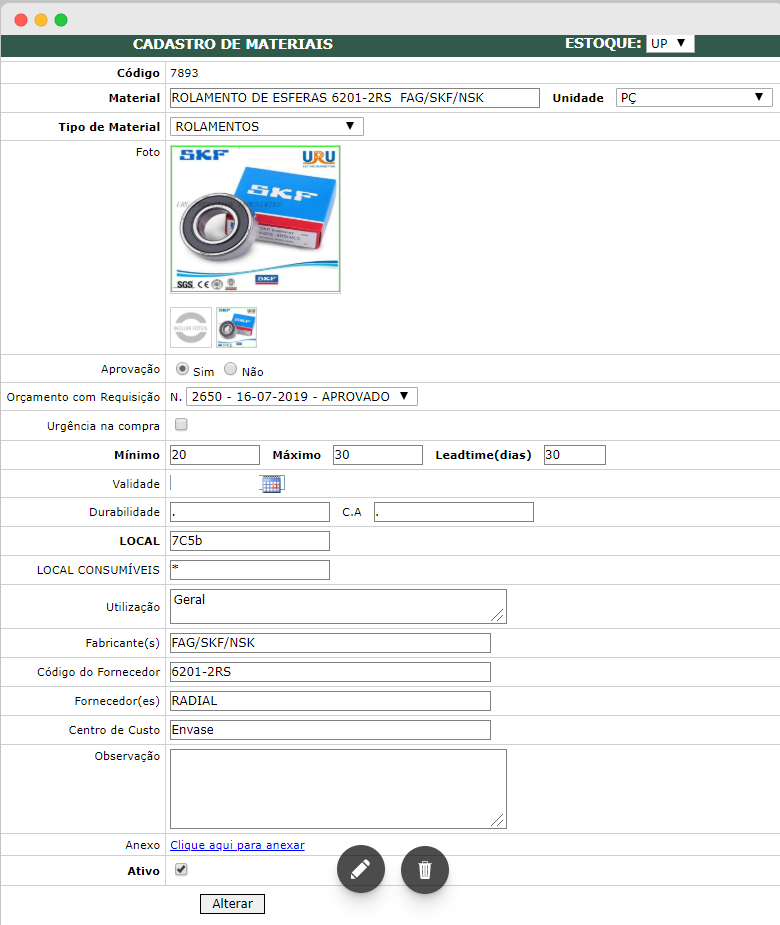Click the Fornecedor(es) field with RADIAL
The image size is (780, 925).
[330, 701]
